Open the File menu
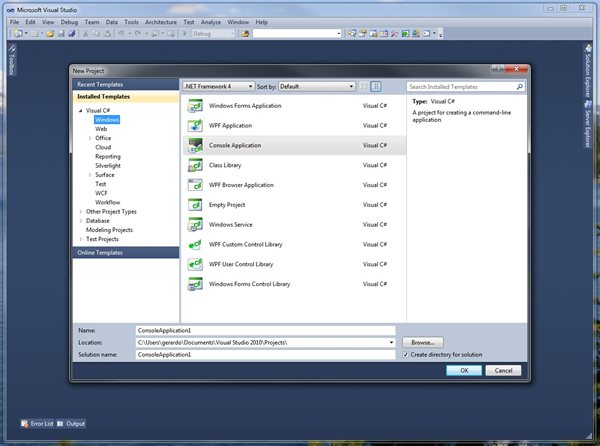 [14, 22]
